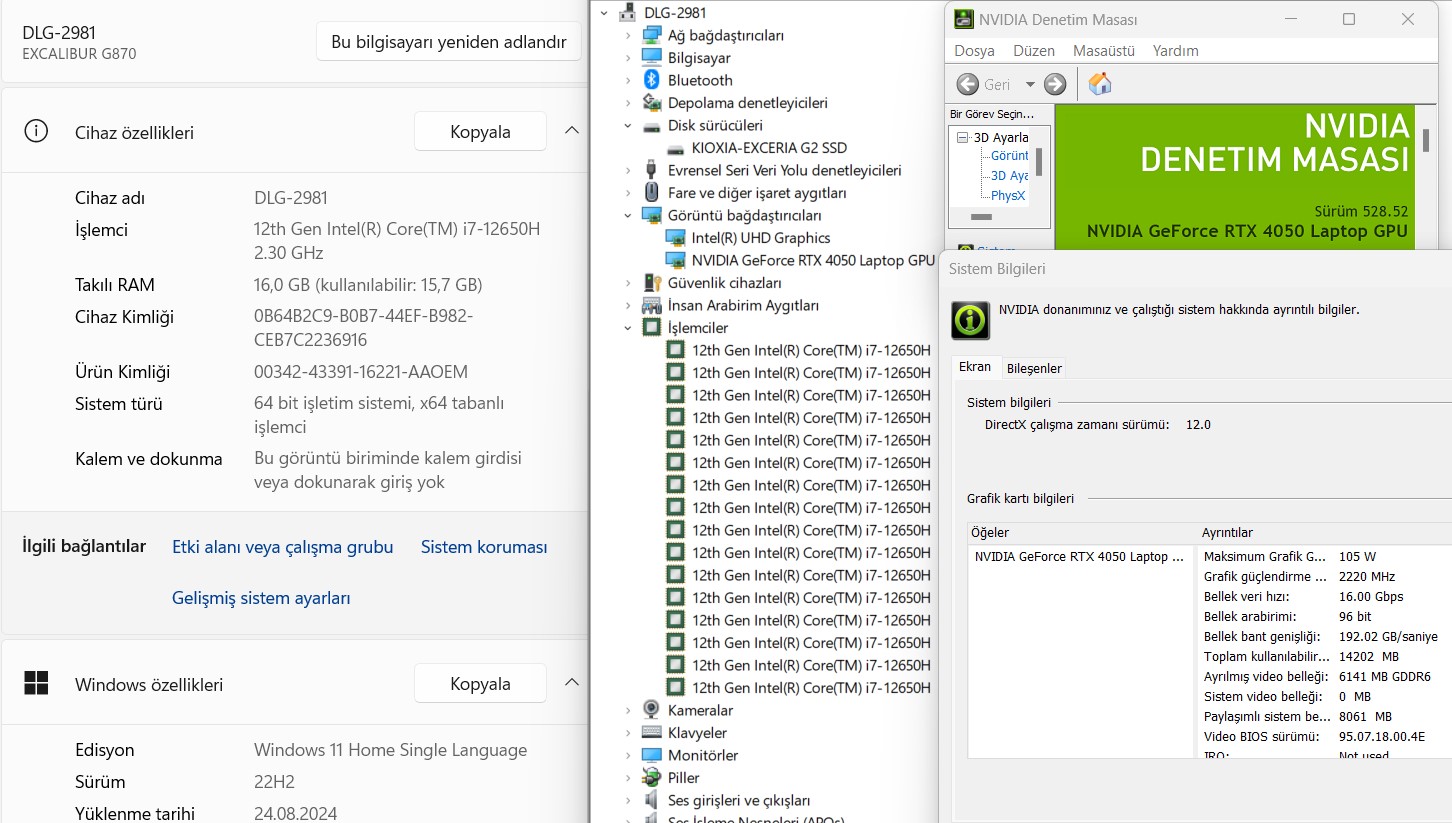Screen dimensions: 1452x823
Task: Switch to the Bileşenler tab
Action: 1034,368
